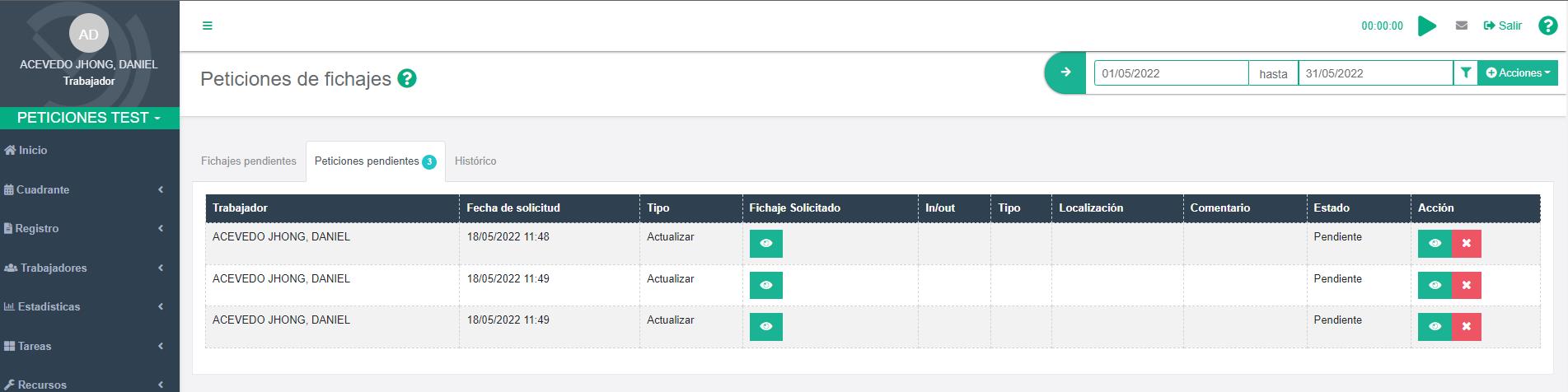The height and width of the screenshot is (392, 1568).
Task: Apply the date filter funnel icon
Action: click(x=1465, y=73)
